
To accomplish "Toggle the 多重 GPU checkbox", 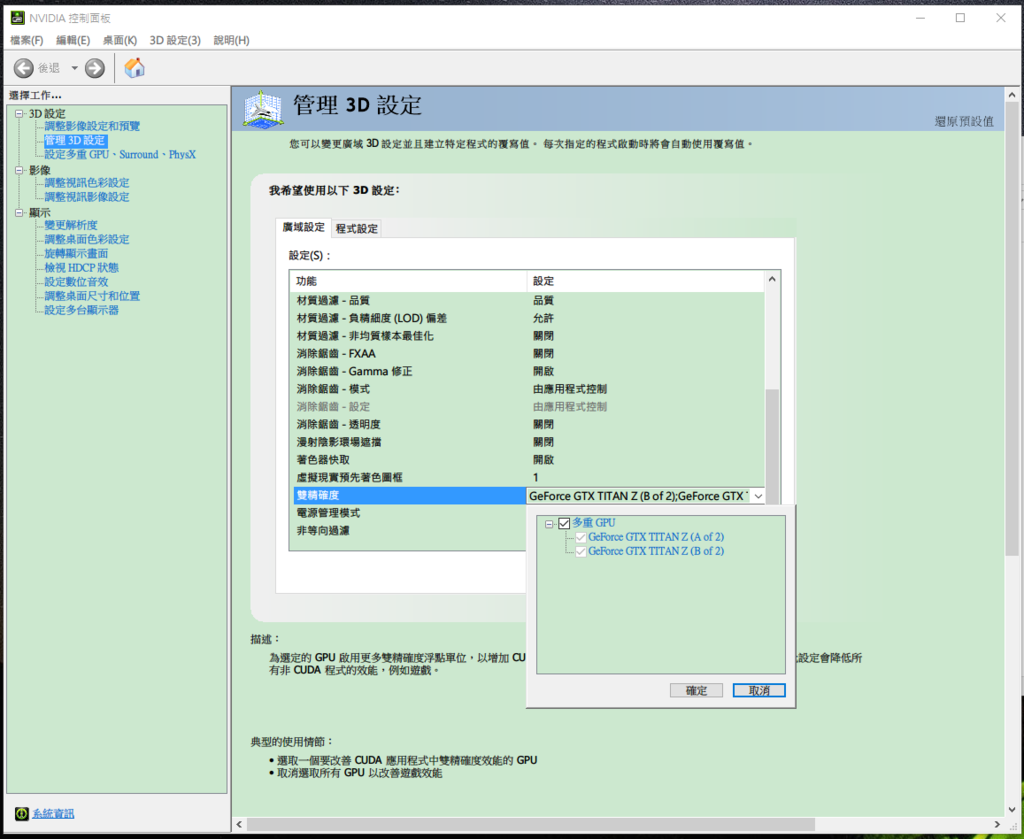I will click(x=564, y=523).
